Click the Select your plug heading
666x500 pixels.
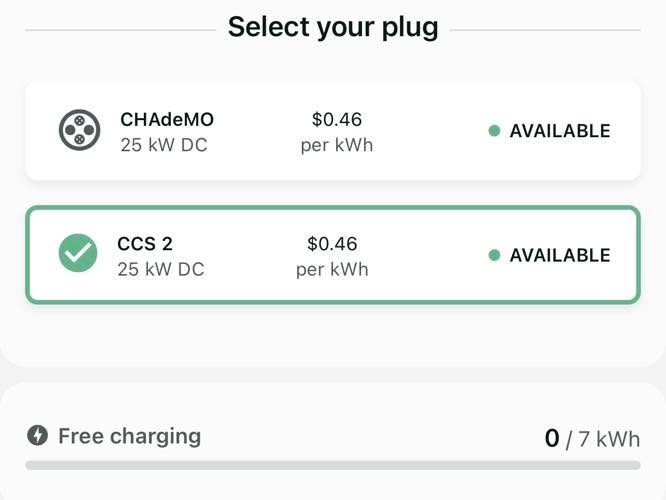(333, 27)
